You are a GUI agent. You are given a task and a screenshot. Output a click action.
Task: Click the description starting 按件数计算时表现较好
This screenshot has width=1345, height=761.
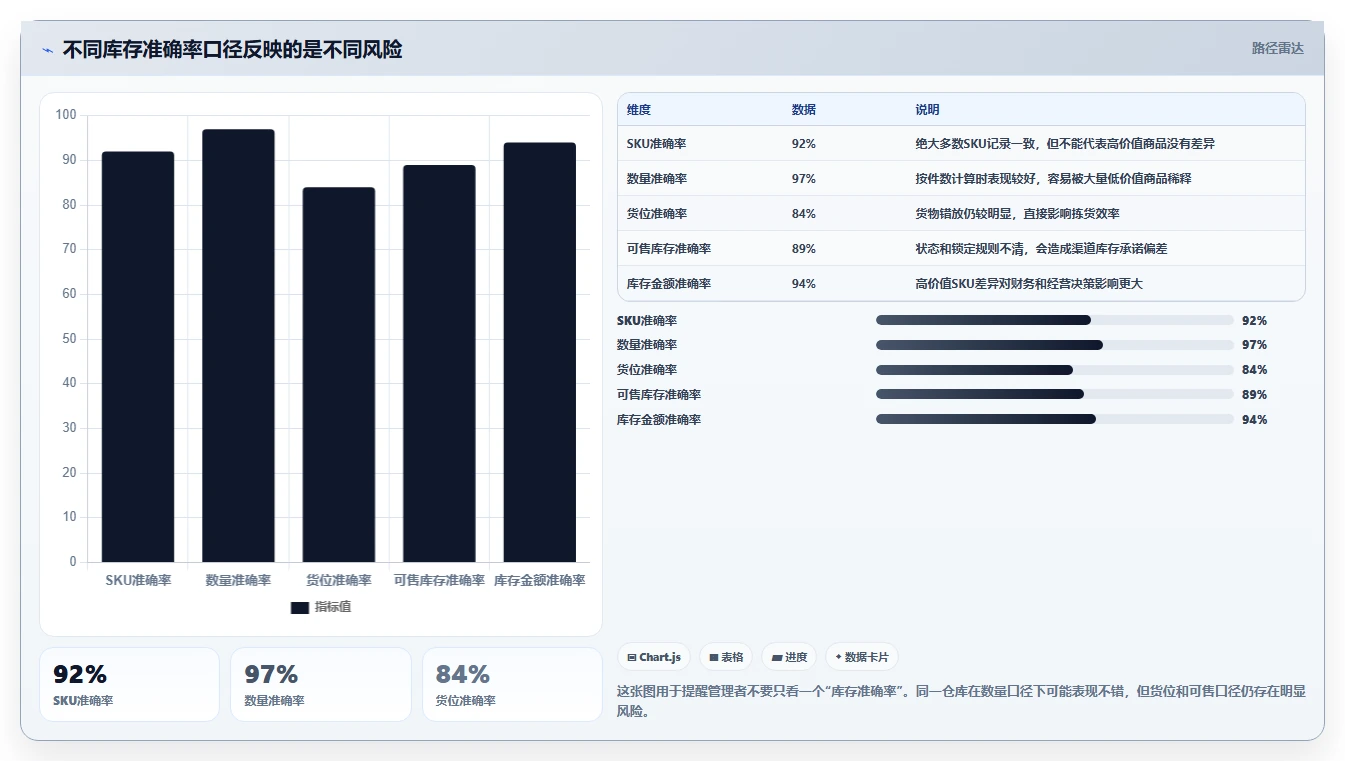pos(1053,179)
